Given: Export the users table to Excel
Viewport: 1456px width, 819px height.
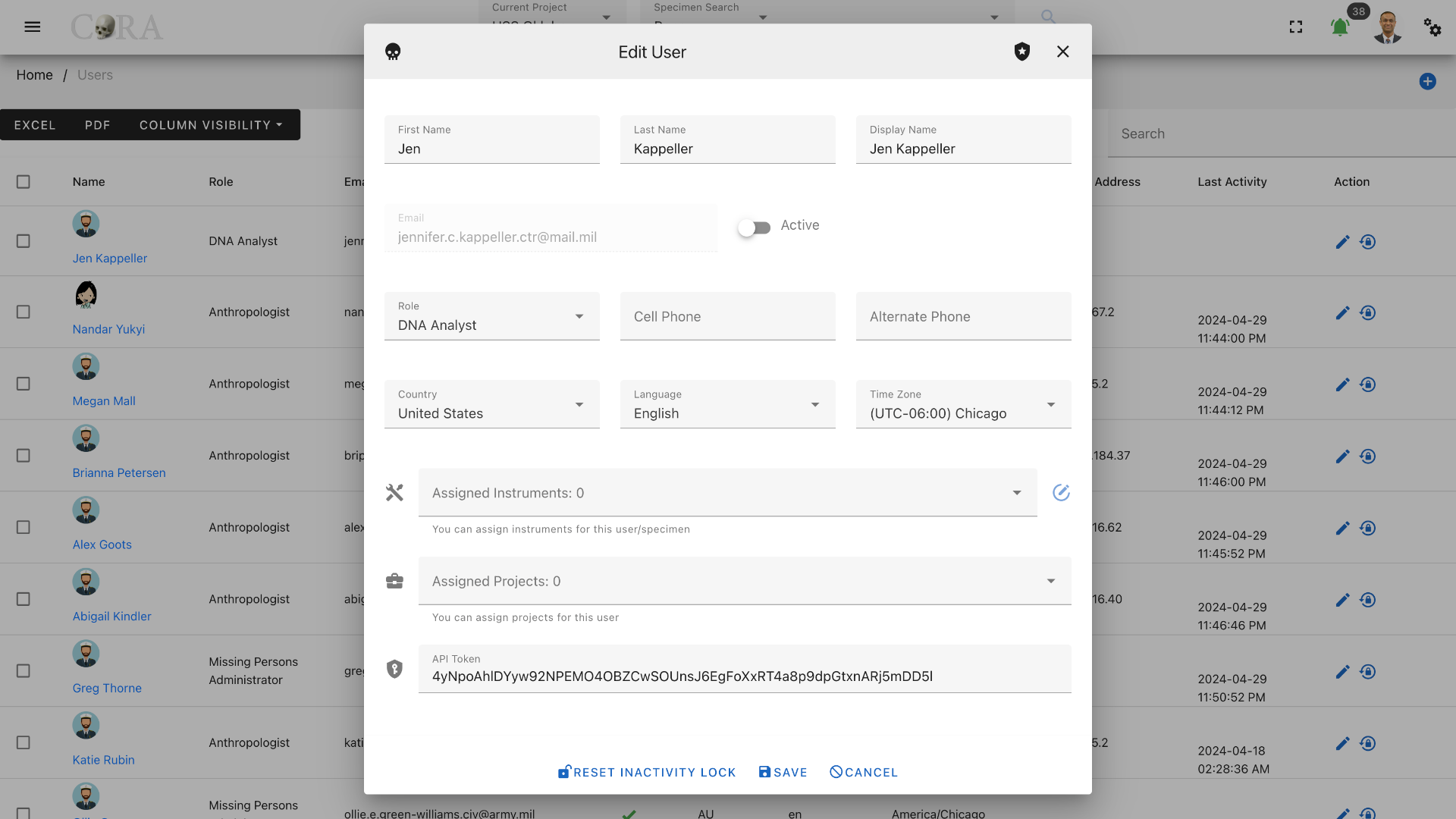Looking at the screenshot, I should 35,125.
